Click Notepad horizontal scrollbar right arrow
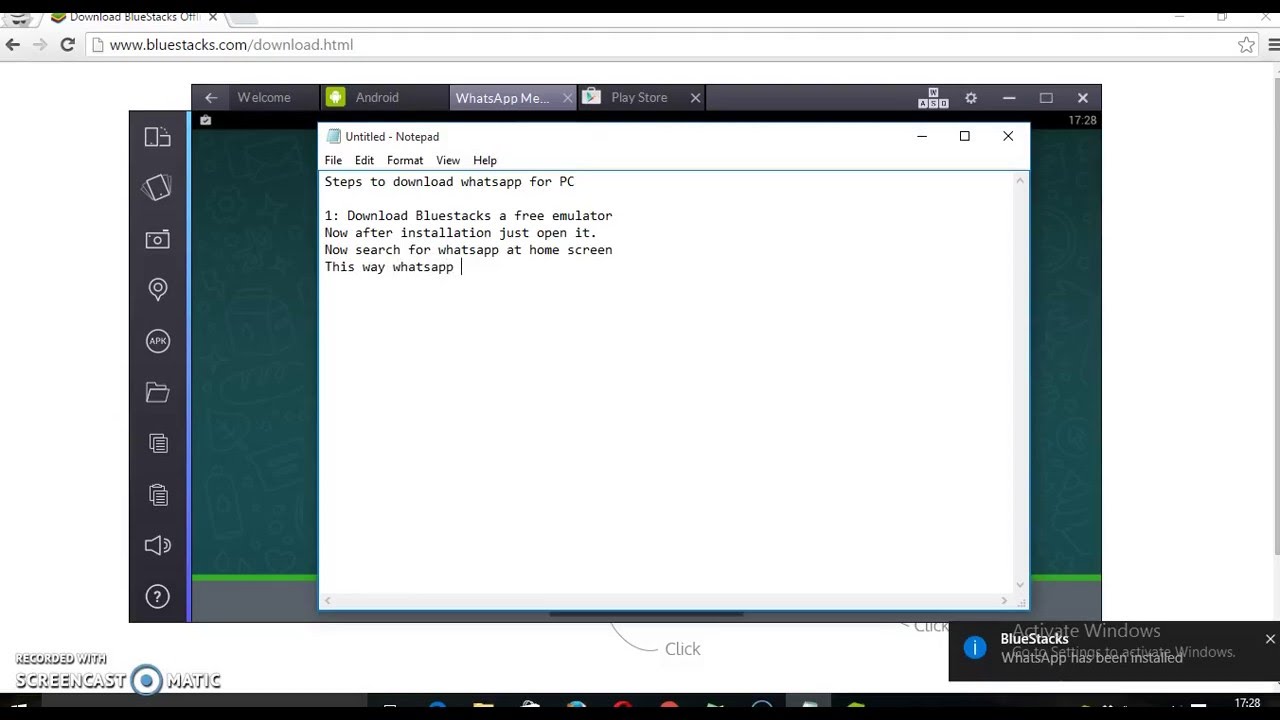Image resolution: width=1280 pixels, height=720 pixels. coord(1004,601)
